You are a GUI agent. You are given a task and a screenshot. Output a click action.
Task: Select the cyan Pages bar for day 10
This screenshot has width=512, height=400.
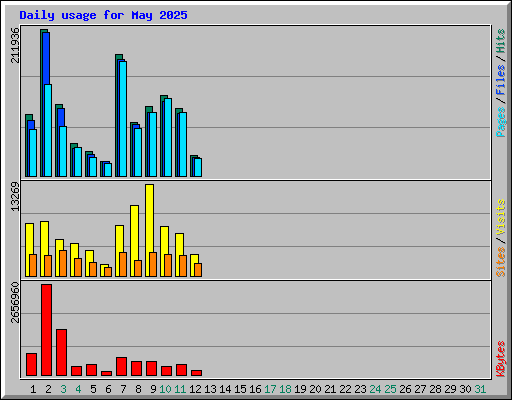[168, 137]
